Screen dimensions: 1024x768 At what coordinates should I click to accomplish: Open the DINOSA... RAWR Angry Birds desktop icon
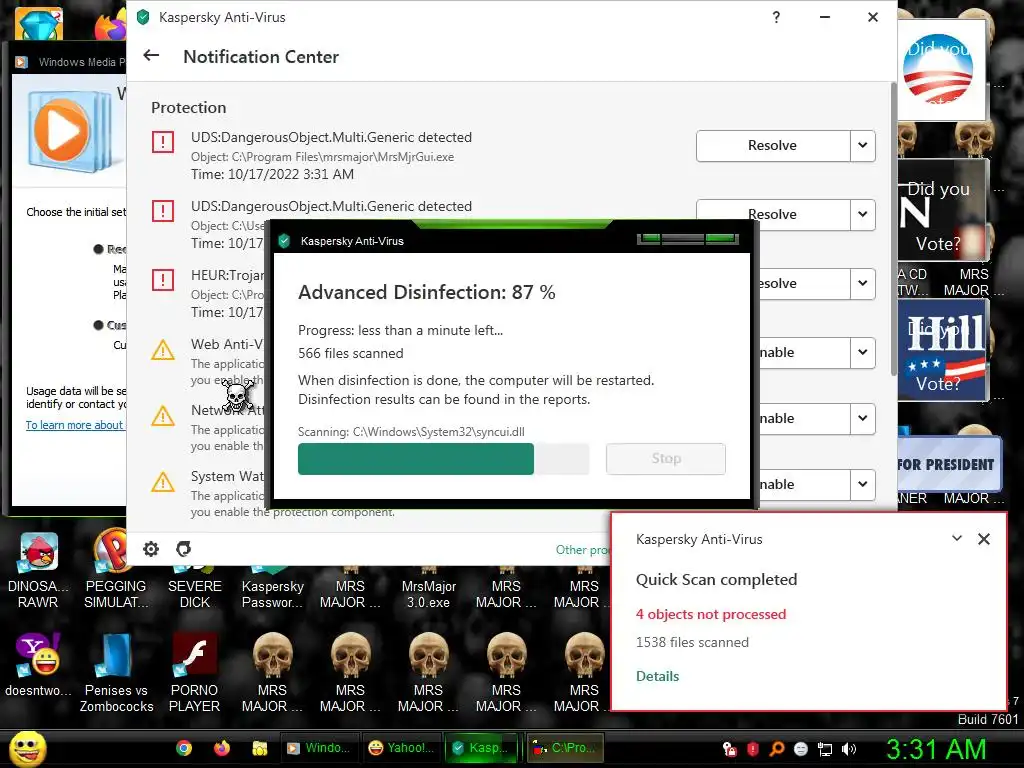(x=38, y=569)
